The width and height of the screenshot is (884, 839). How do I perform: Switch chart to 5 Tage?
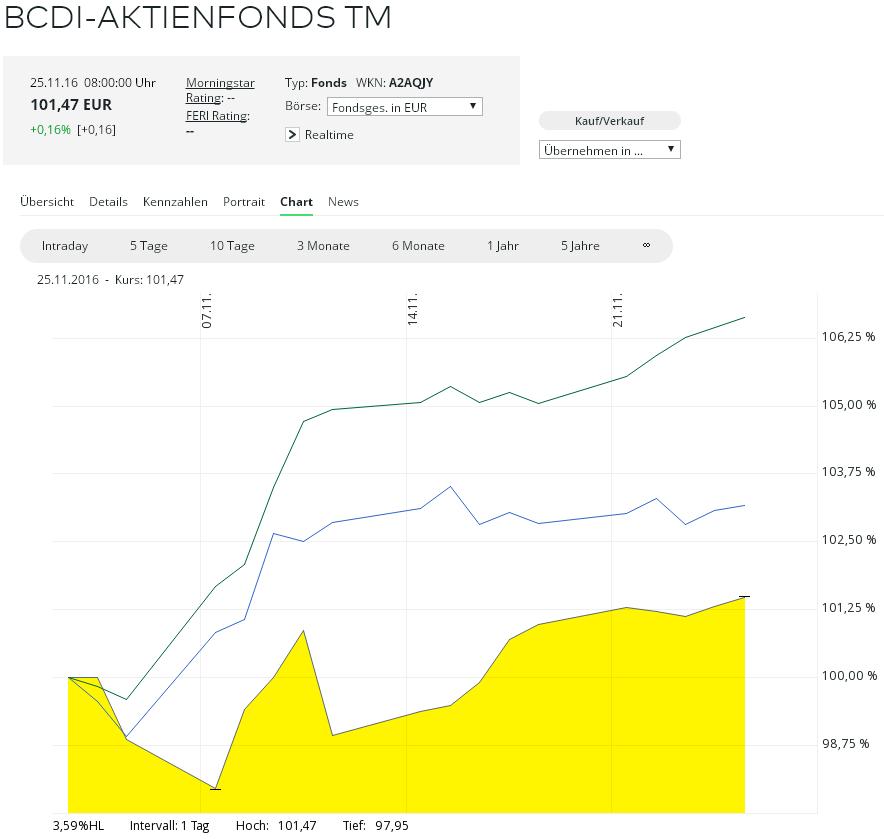click(149, 246)
